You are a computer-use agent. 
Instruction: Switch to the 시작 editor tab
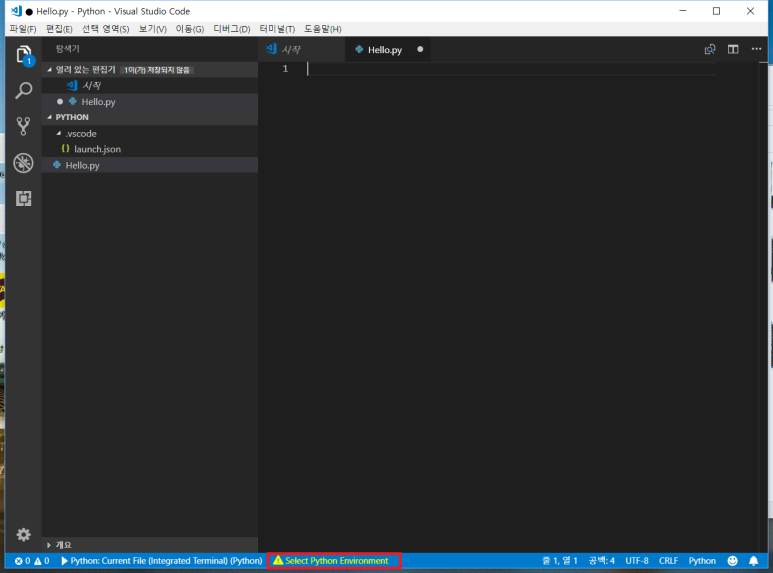[301, 49]
